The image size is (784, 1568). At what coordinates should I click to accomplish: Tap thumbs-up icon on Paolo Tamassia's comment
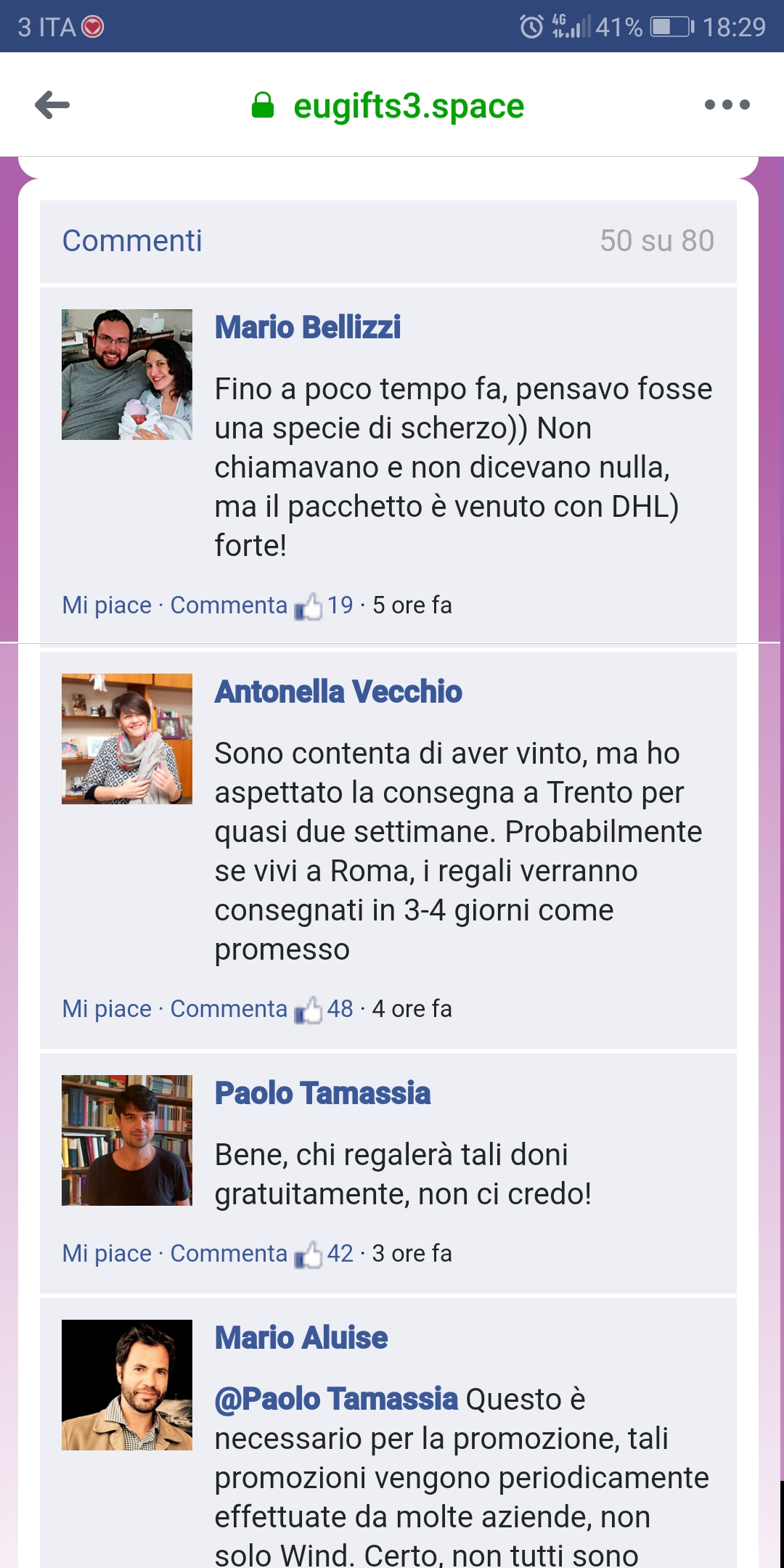pyautogui.click(x=309, y=1254)
